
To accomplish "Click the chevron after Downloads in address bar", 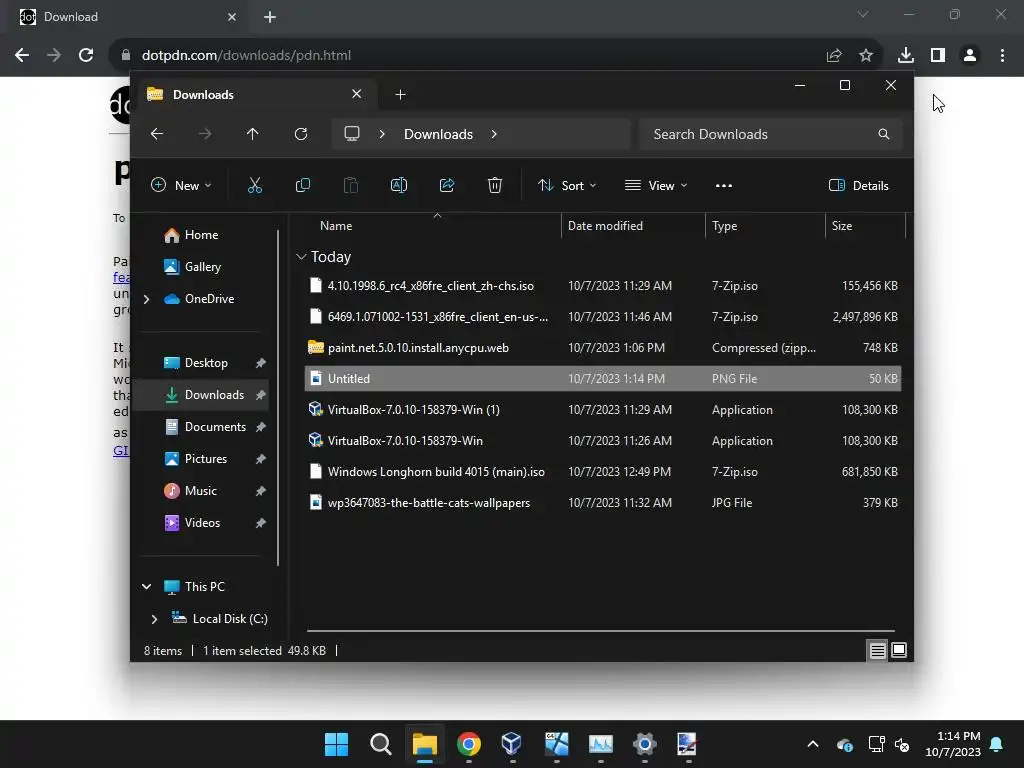I will point(494,134).
